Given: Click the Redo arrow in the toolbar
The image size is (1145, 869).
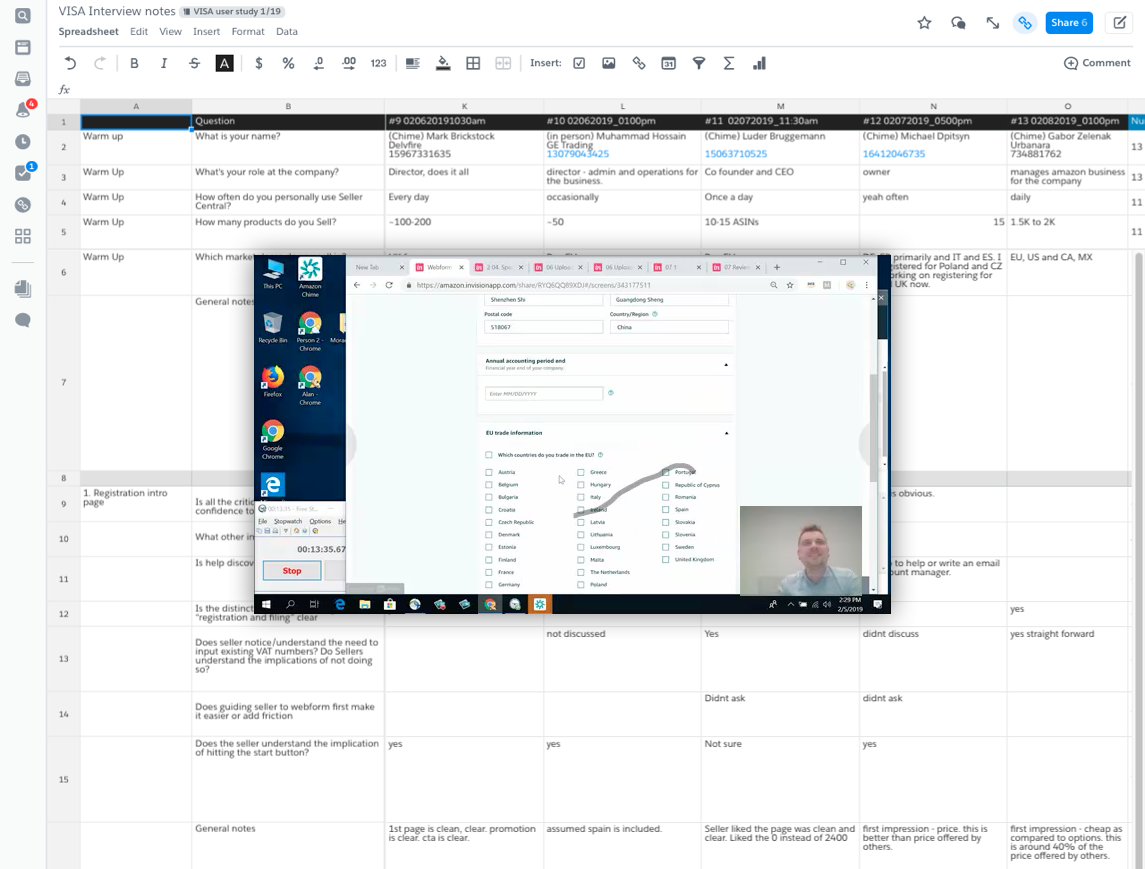Looking at the screenshot, I should point(100,64).
